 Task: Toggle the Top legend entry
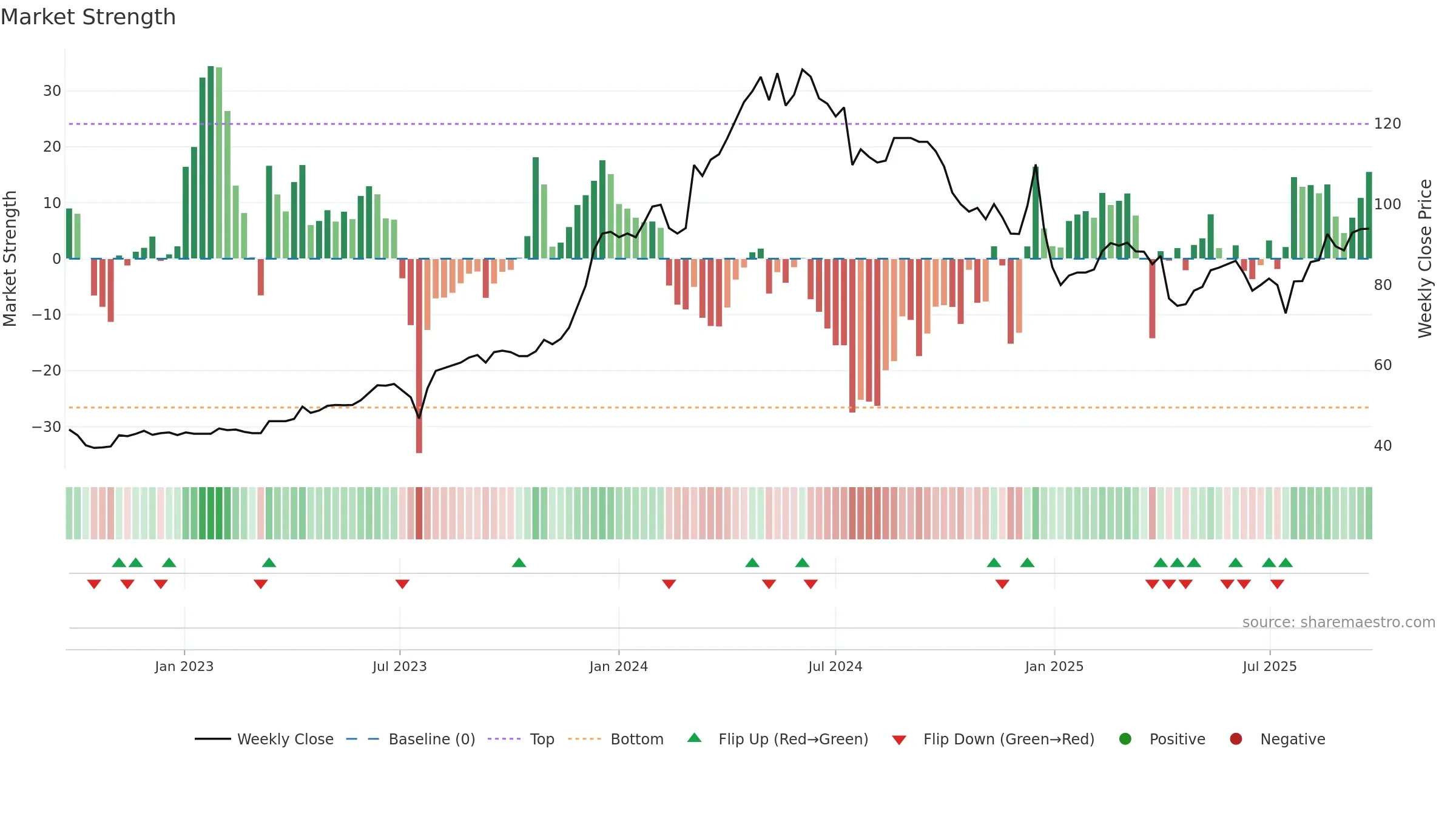tap(521, 739)
